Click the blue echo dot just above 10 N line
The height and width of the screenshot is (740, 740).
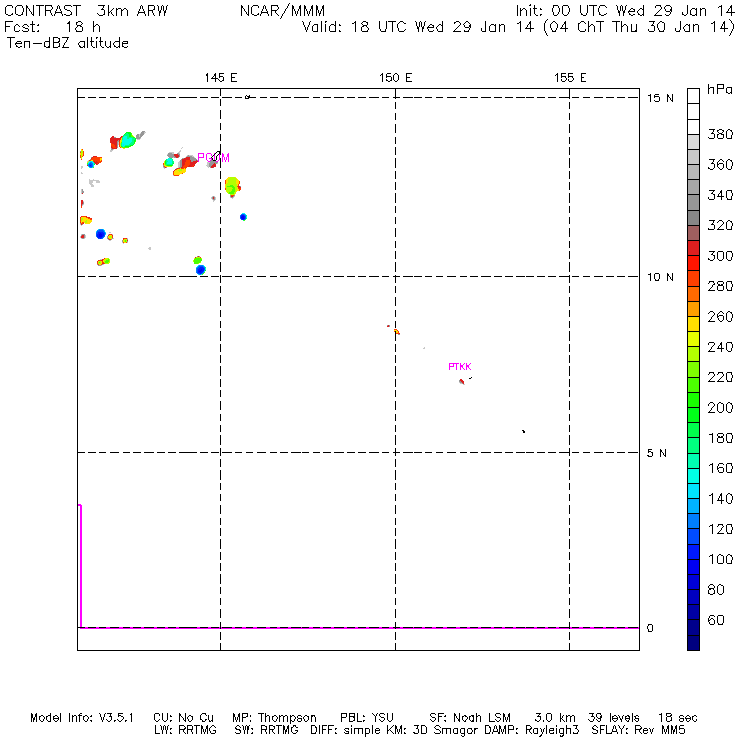[201, 270]
